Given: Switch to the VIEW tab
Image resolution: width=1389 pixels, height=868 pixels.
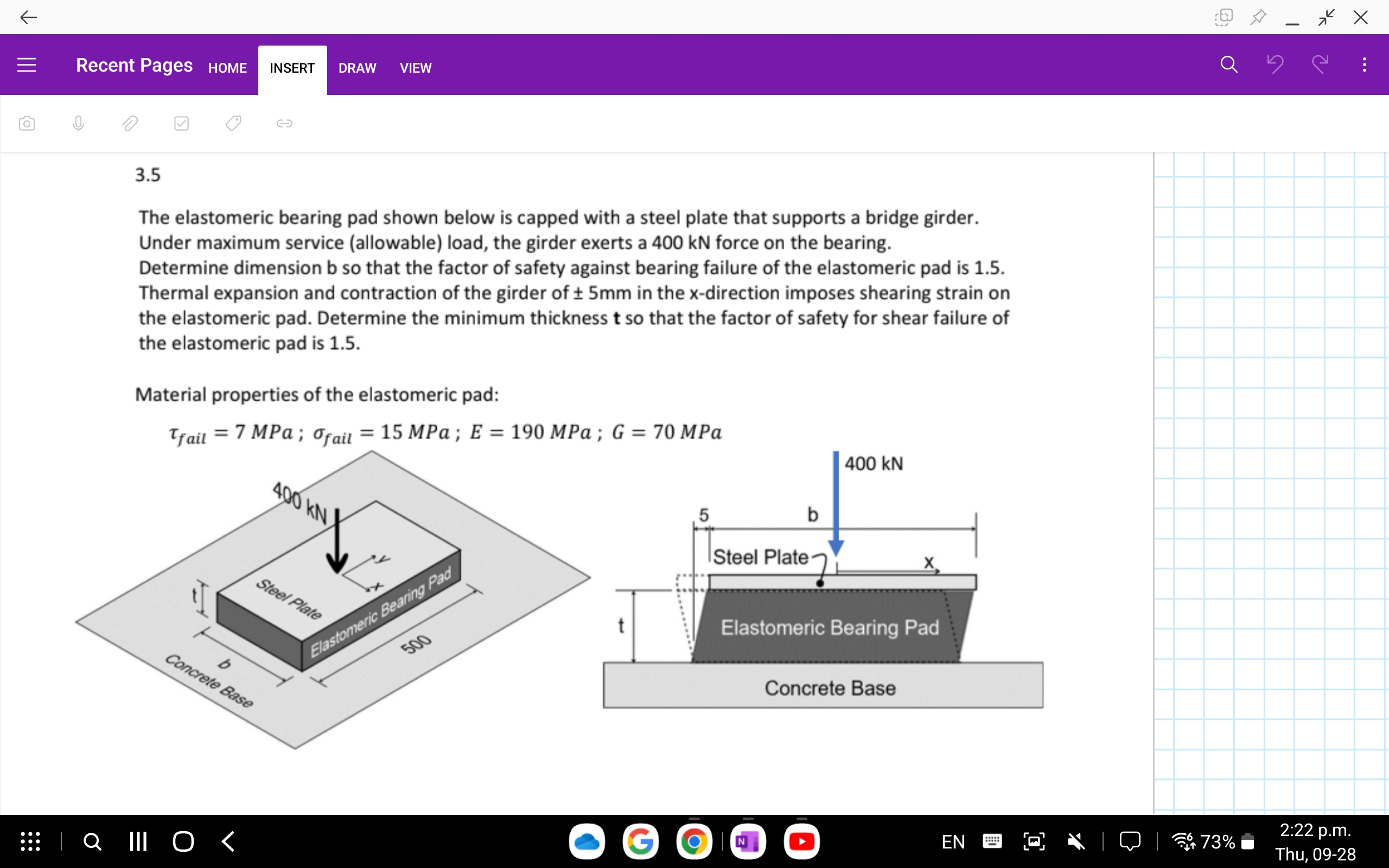Looking at the screenshot, I should point(415,68).
